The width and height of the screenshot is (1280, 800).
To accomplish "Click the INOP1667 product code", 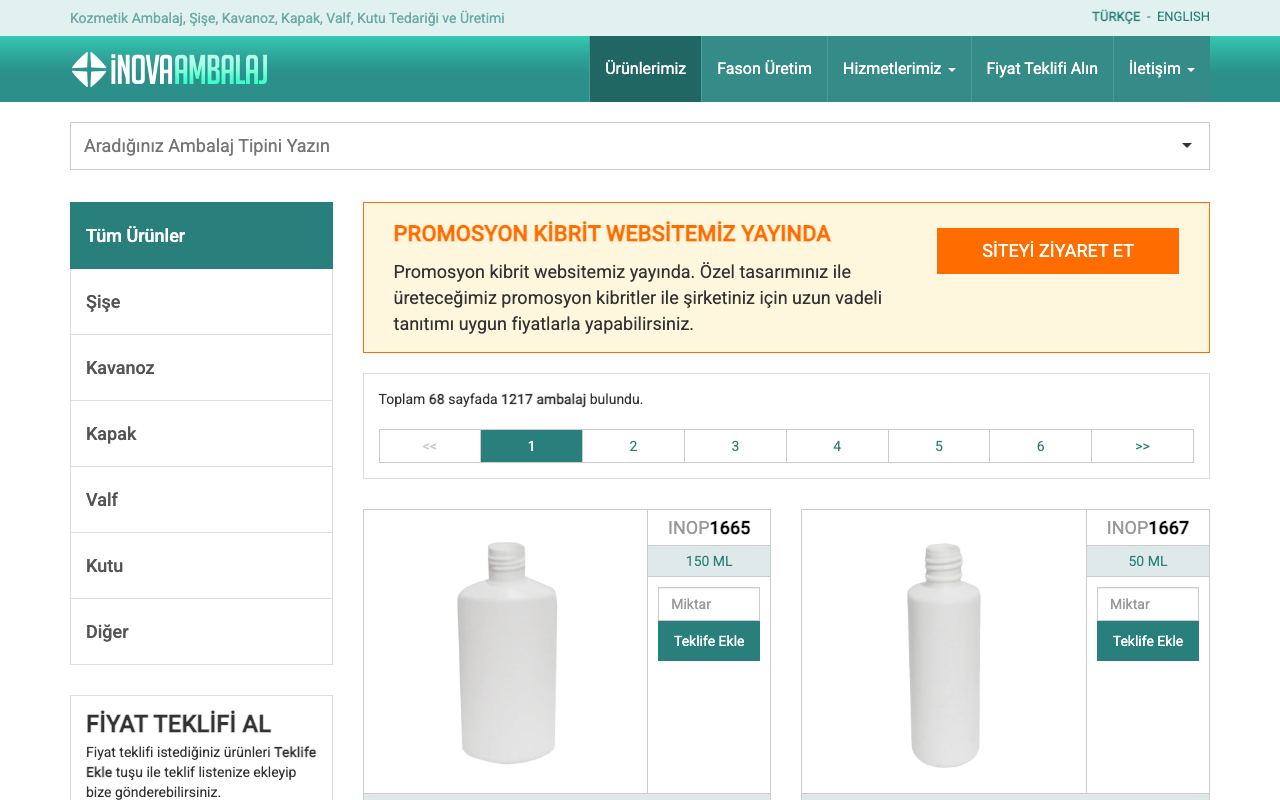I will point(1148,528).
